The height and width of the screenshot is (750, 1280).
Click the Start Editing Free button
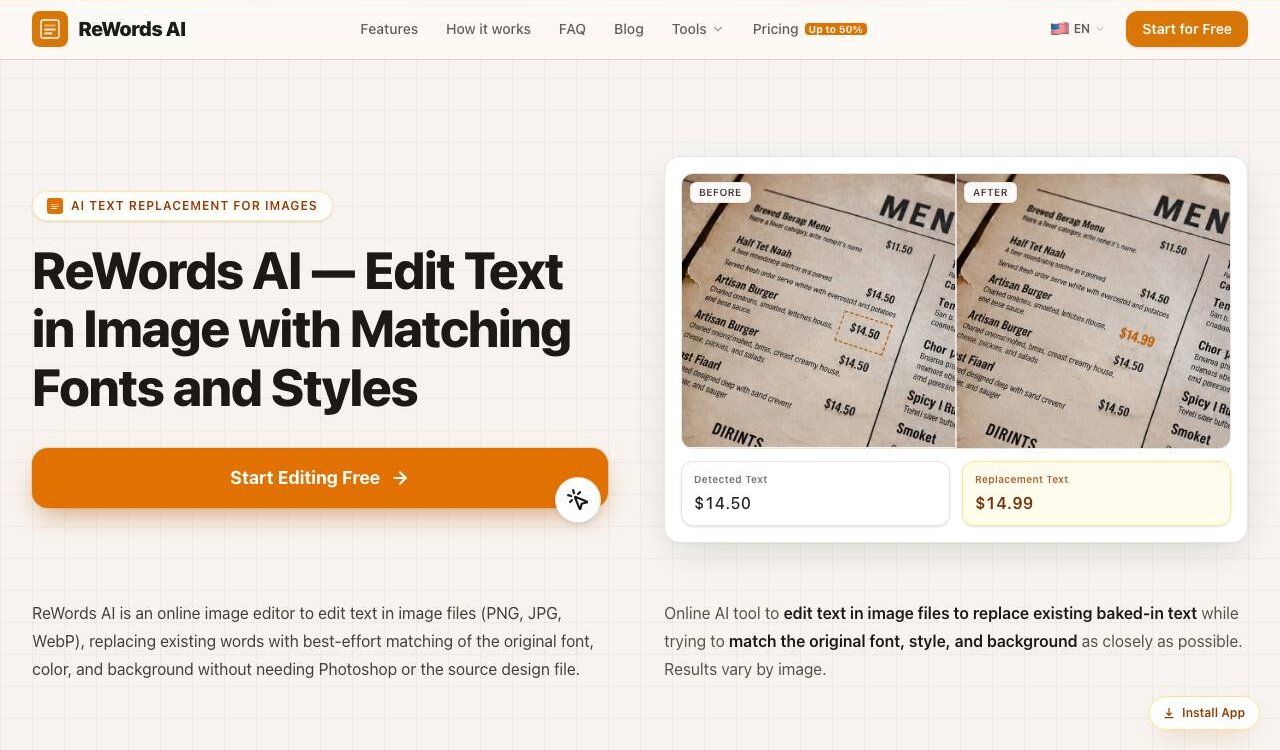(x=320, y=478)
